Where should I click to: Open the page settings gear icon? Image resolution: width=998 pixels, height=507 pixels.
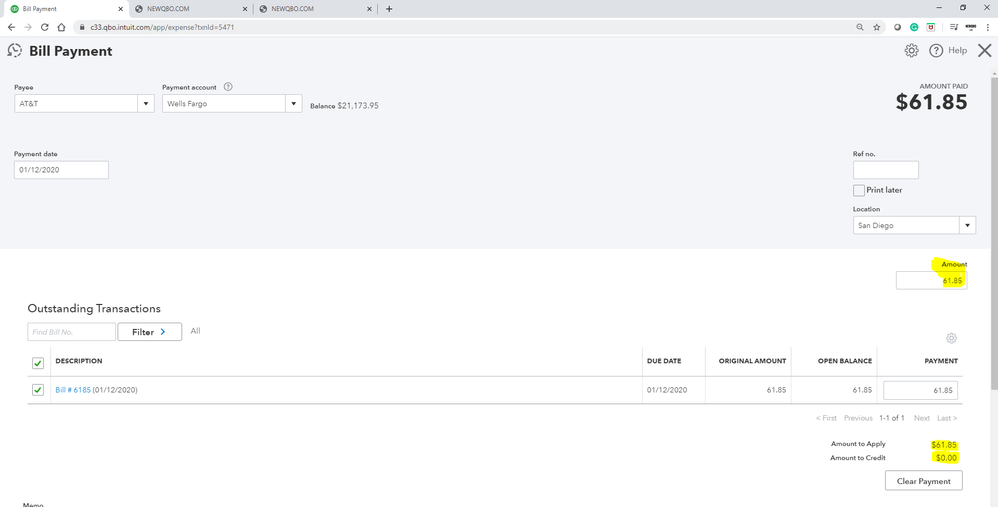coord(911,50)
